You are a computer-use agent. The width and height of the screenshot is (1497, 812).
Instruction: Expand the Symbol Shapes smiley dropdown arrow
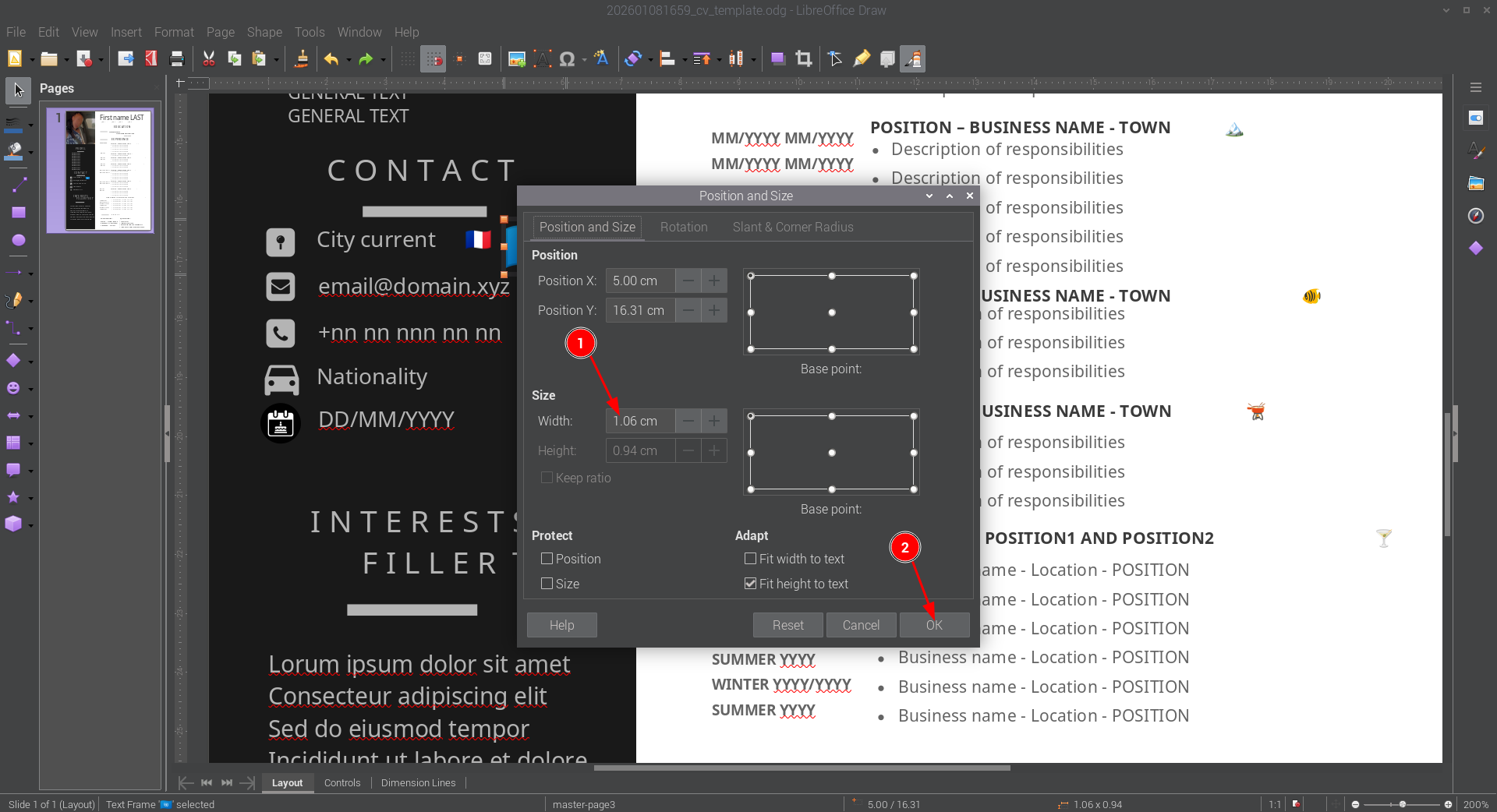tap(30, 389)
